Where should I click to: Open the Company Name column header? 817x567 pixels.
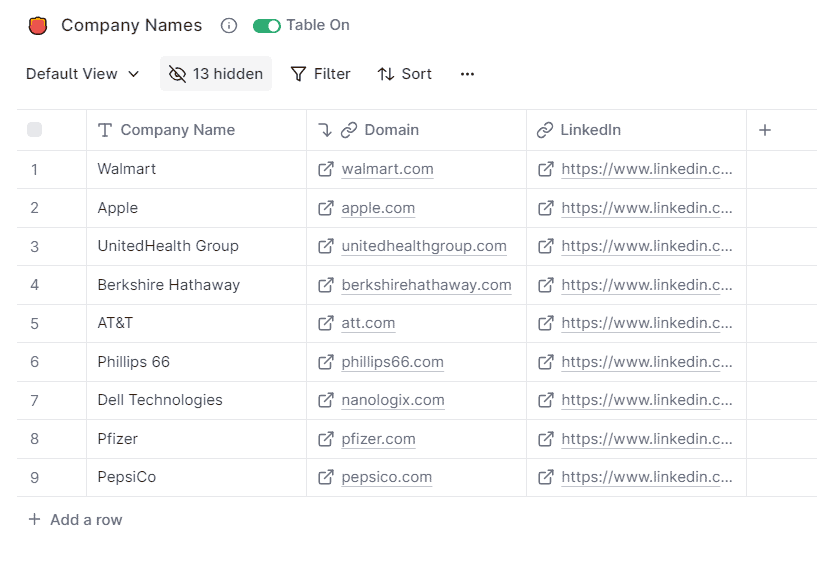click(x=177, y=130)
